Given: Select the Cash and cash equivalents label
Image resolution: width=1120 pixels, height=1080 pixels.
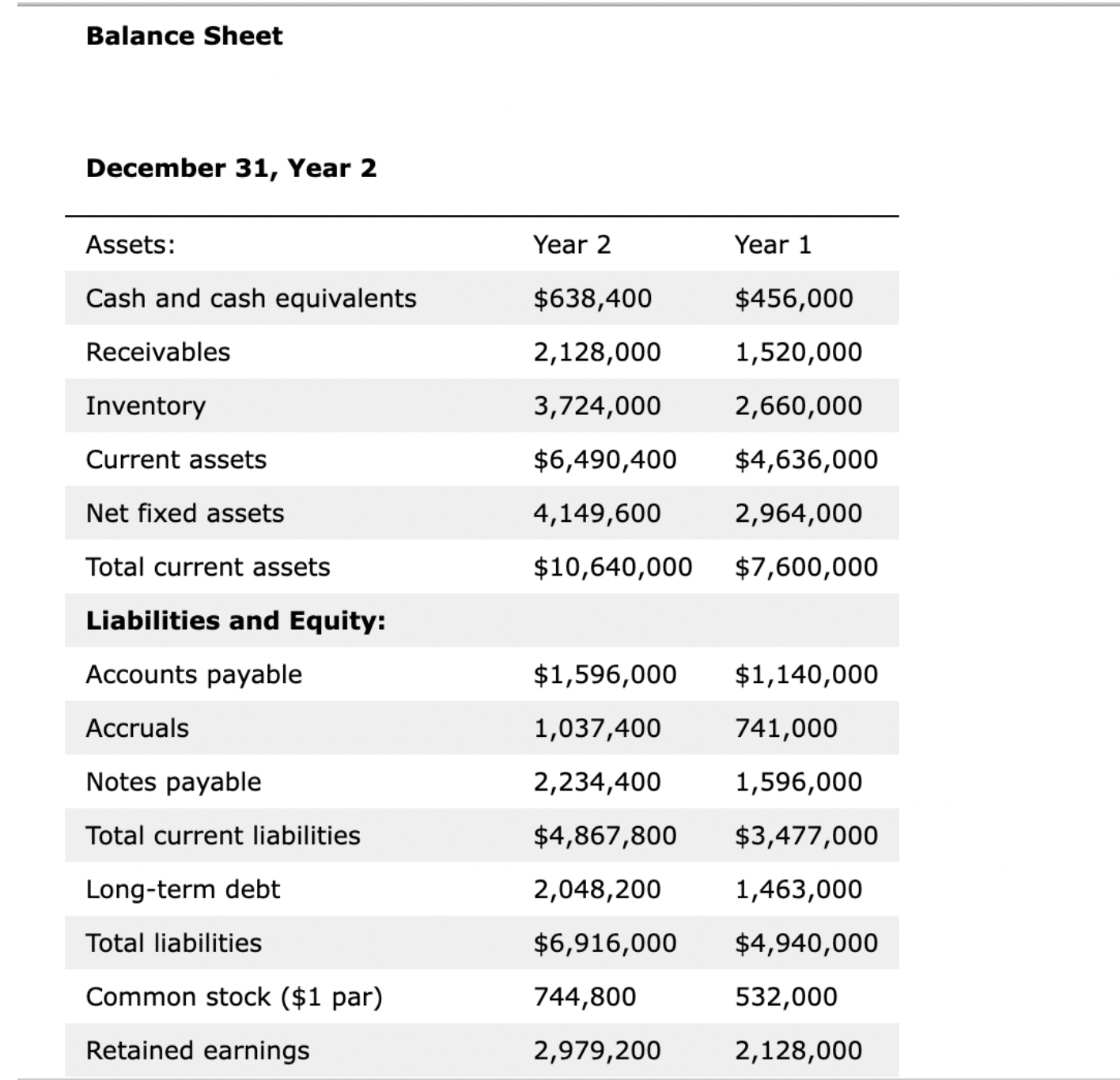Looking at the screenshot, I should [x=252, y=298].
